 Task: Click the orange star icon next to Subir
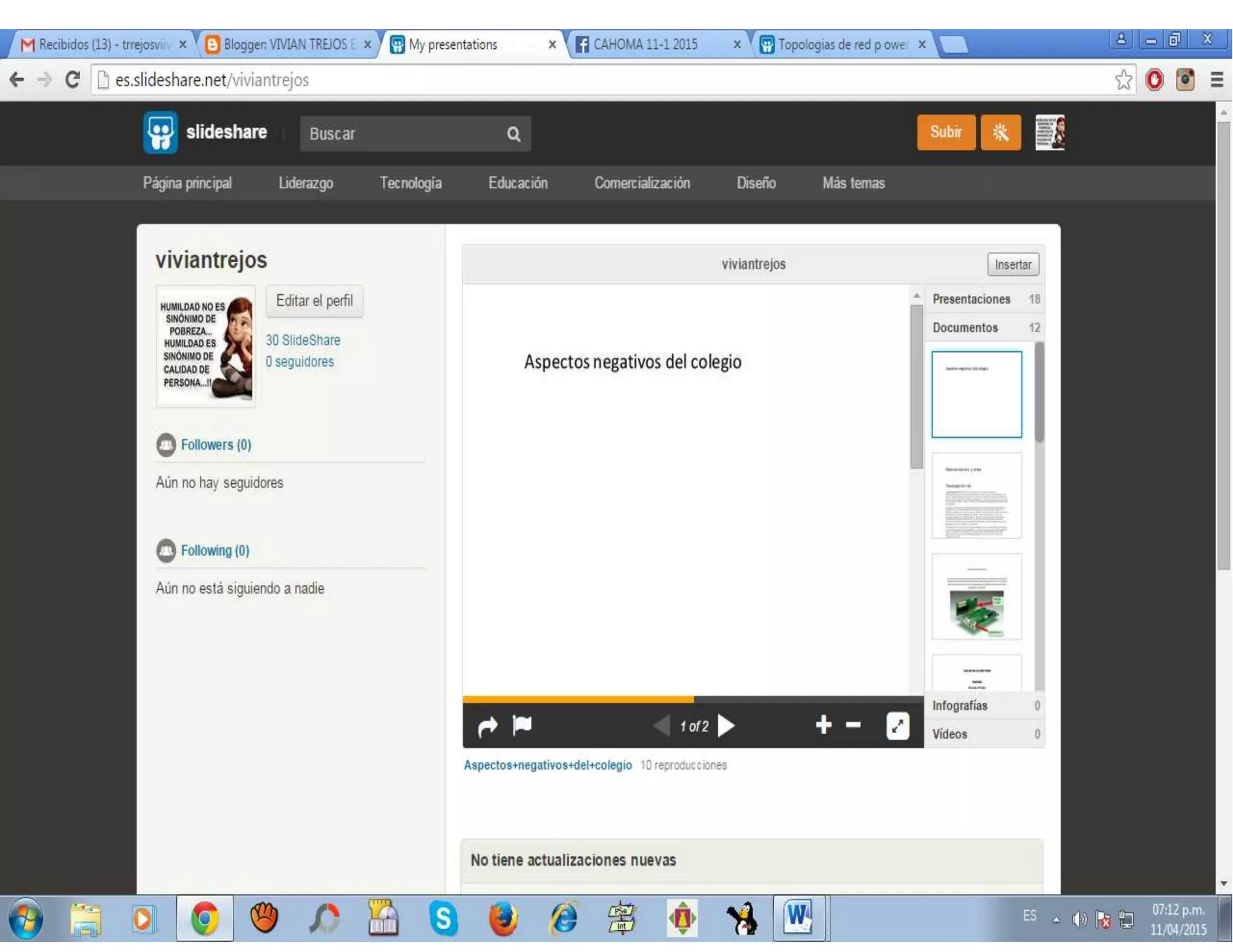click(x=1000, y=132)
